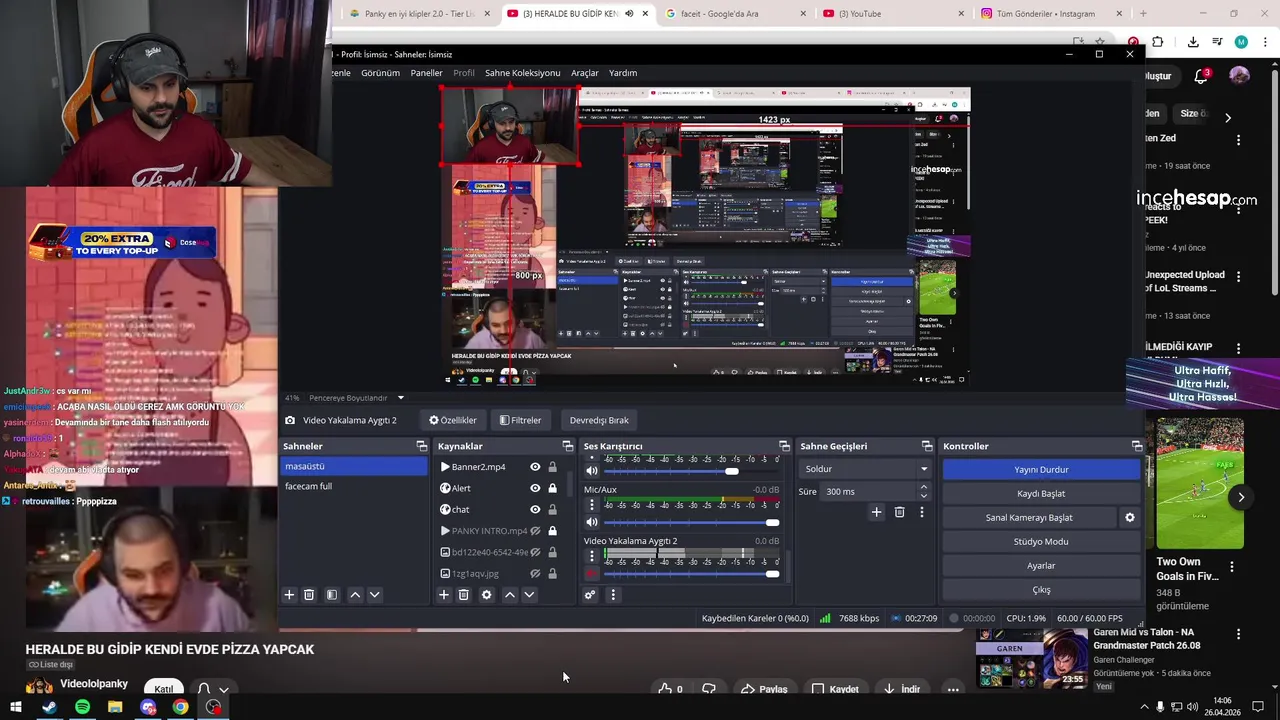Undock the Ses Karıştırıcı panel
The width and height of the screenshot is (1280, 720).
coord(784,446)
